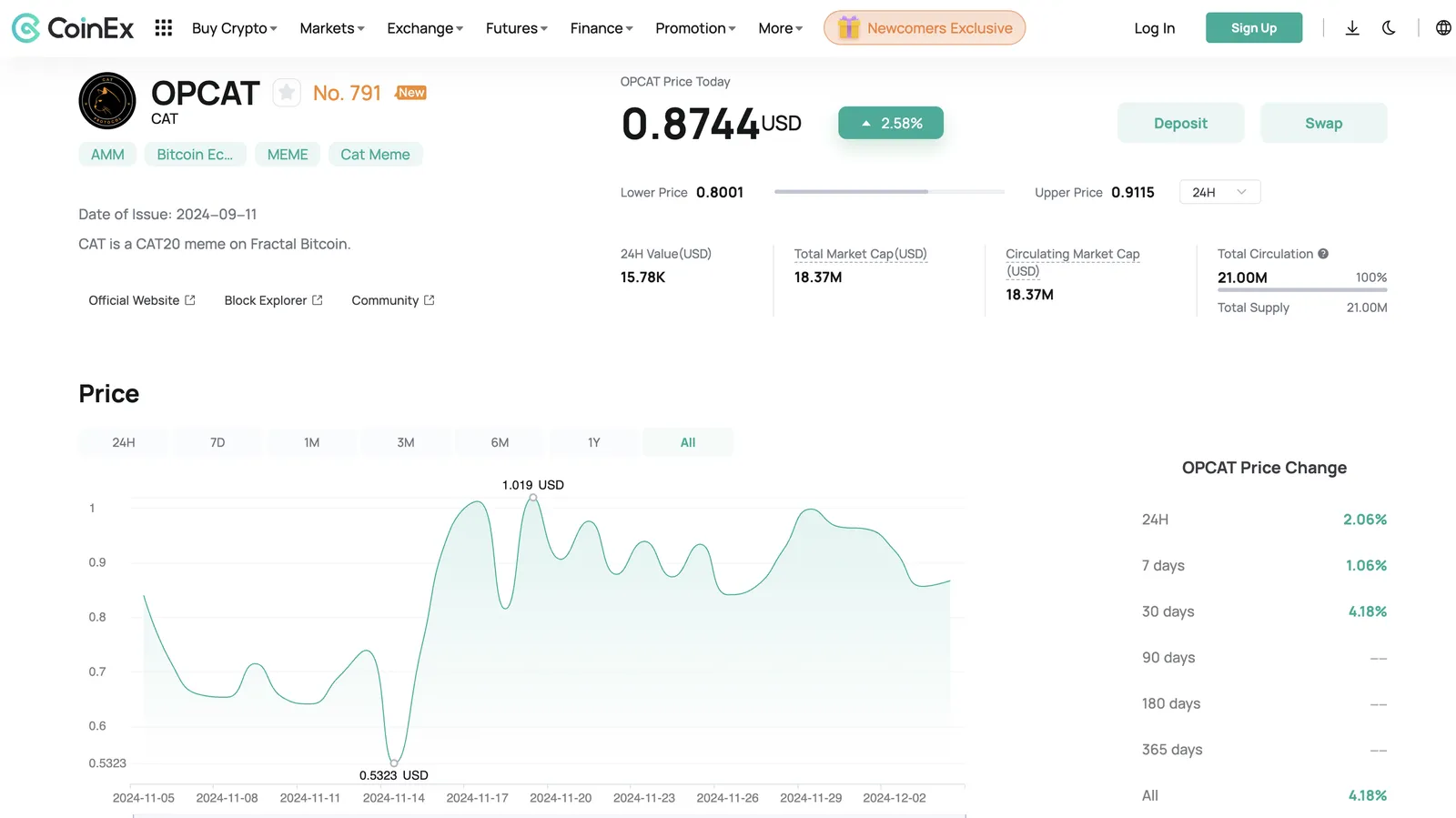1456x818 pixels.
Task: Click the No. 791 ranking text
Action: pos(347,93)
